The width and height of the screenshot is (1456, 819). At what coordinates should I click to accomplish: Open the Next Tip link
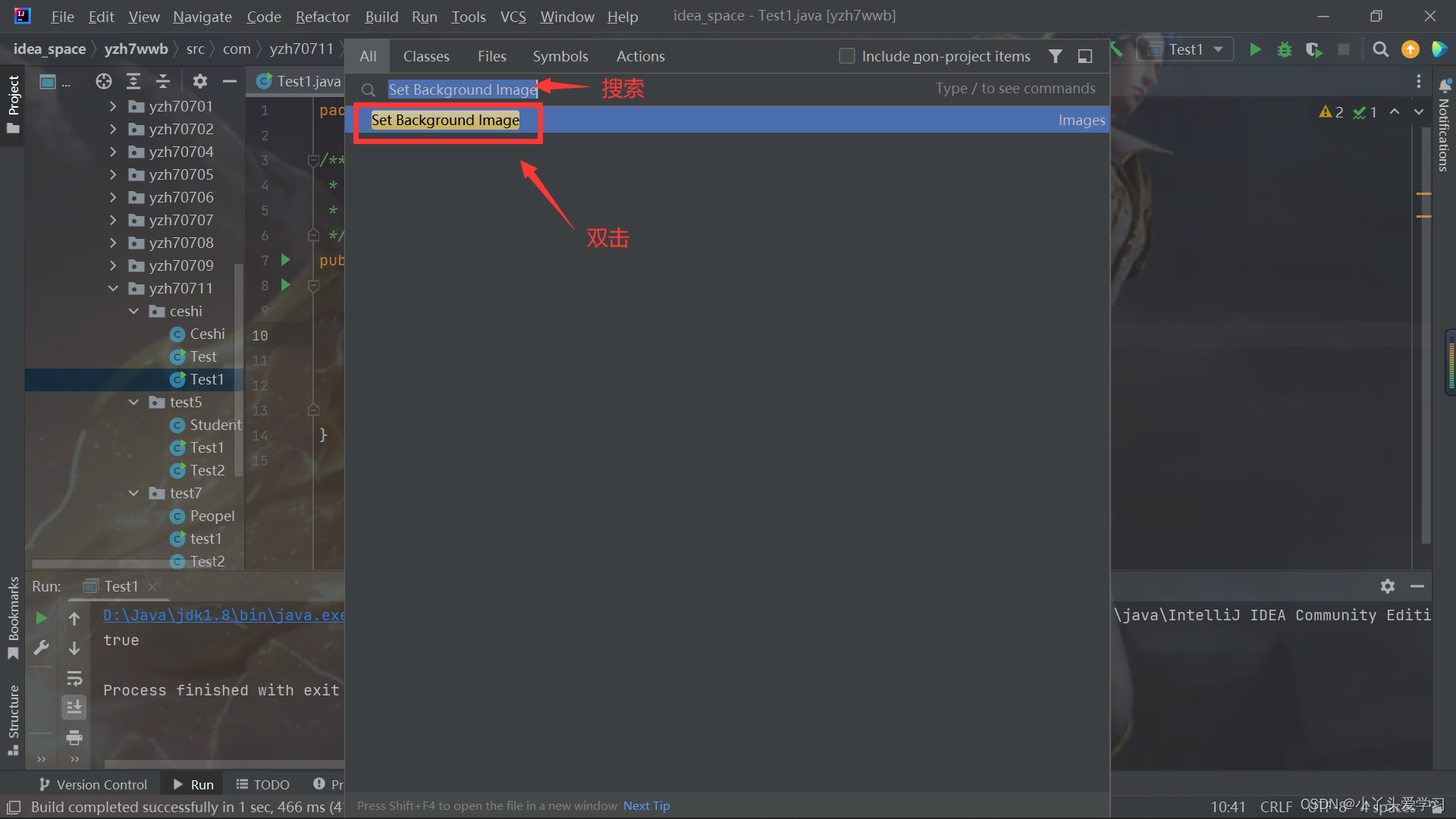coord(646,805)
